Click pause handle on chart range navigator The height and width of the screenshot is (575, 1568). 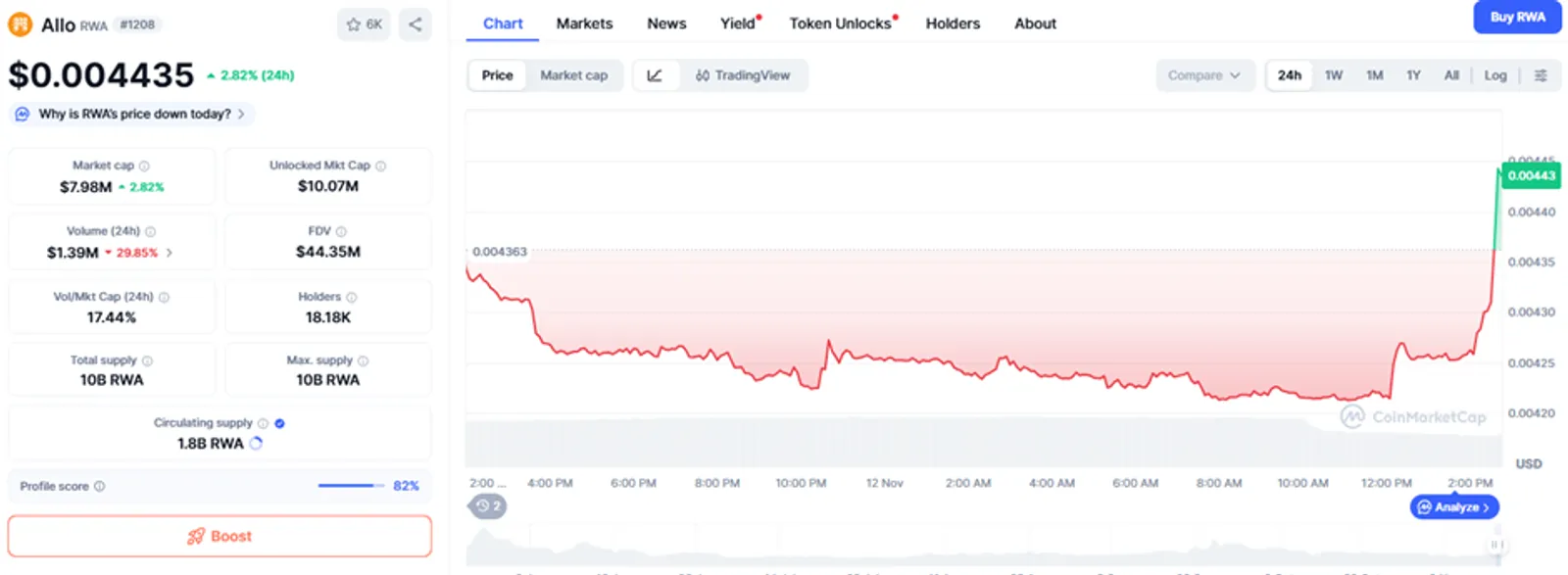tap(1495, 545)
